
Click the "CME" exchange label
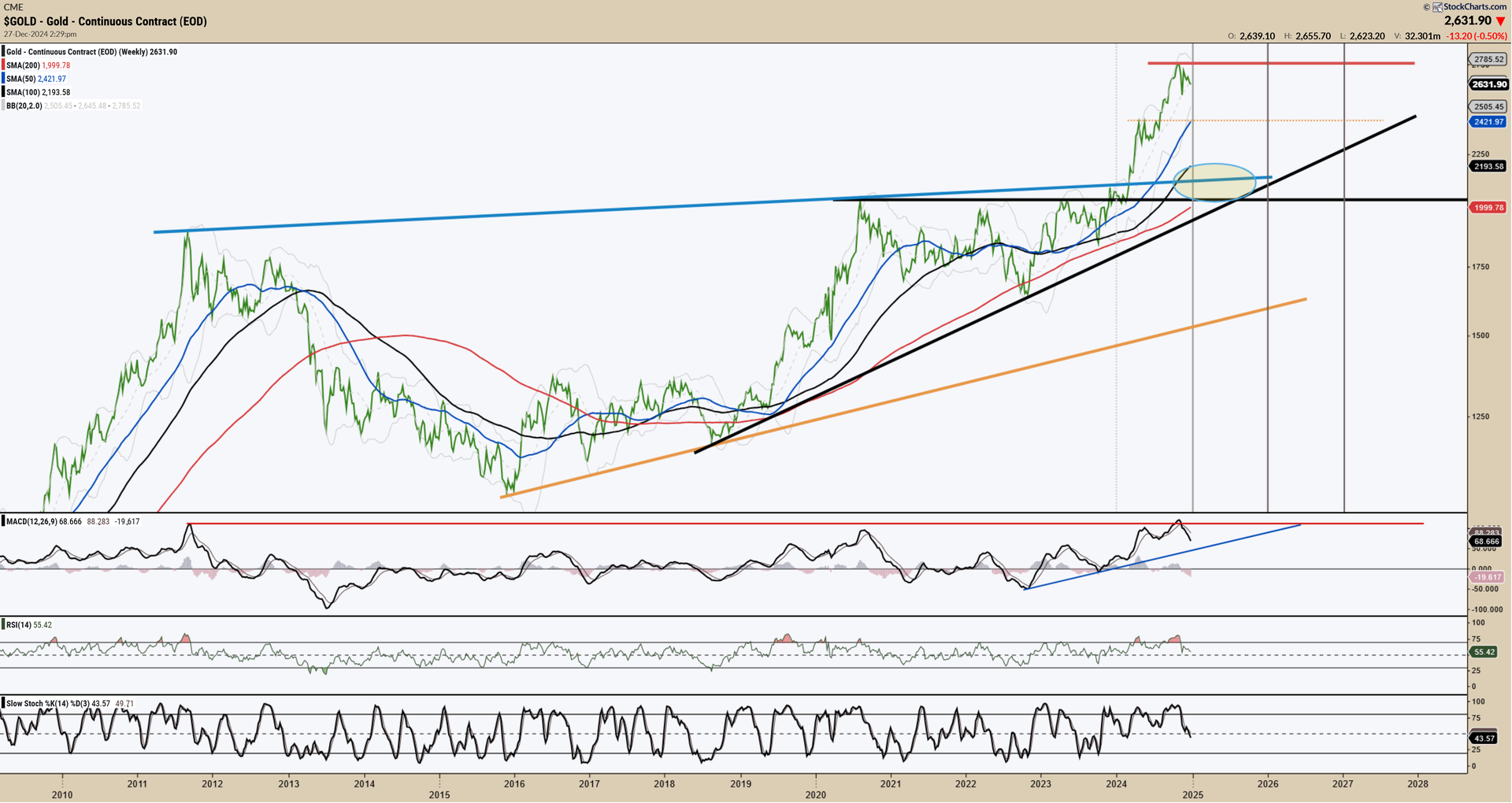pos(13,7)
